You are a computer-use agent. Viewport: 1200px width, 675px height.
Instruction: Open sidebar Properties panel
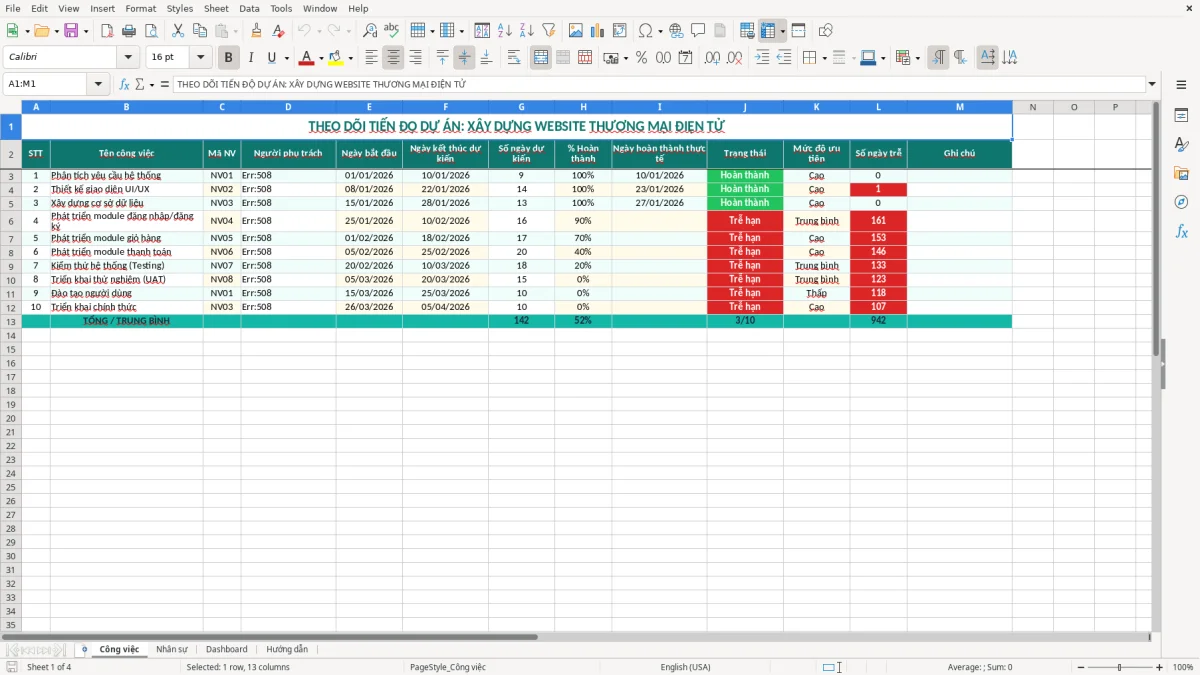point(1181,116)
